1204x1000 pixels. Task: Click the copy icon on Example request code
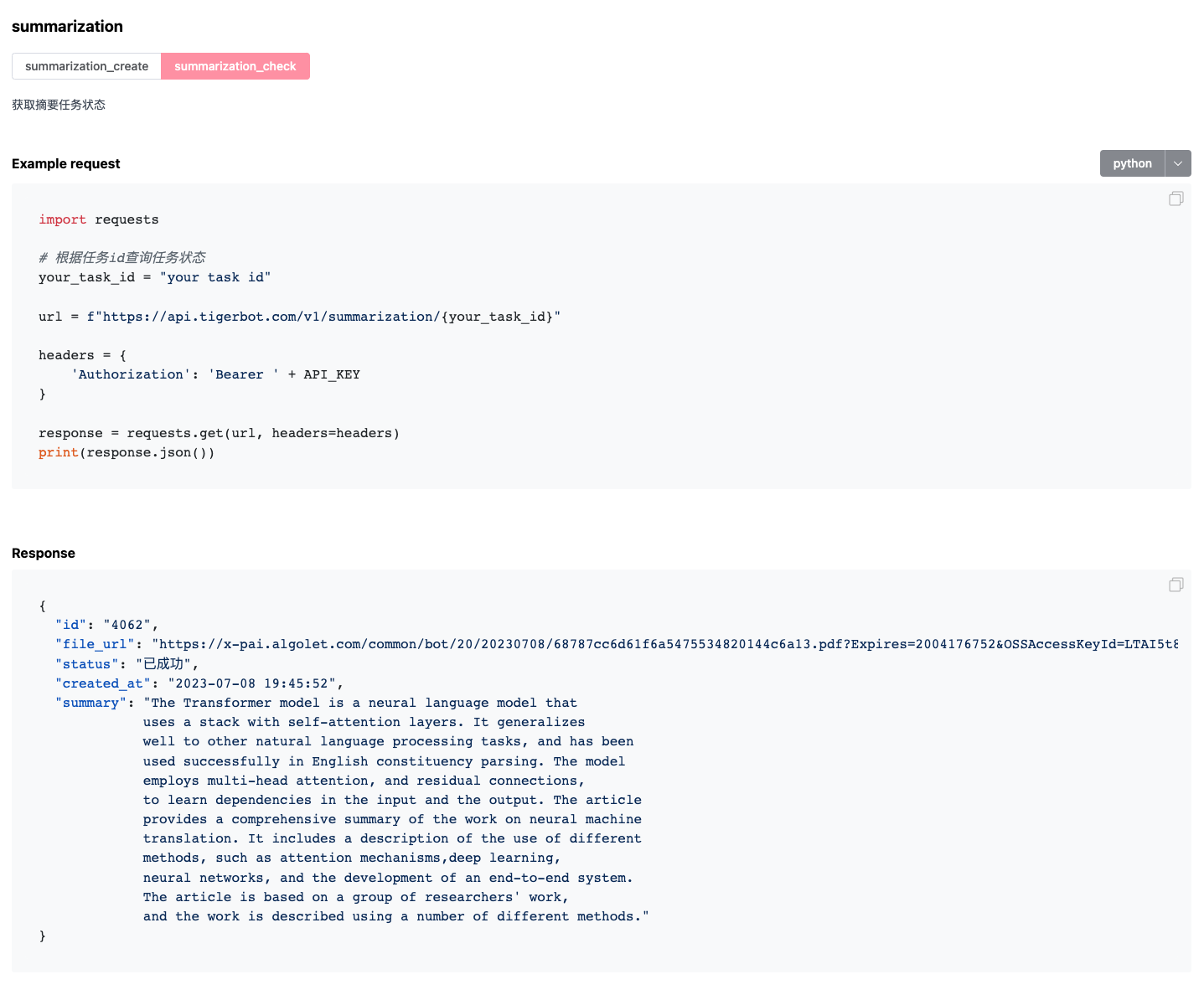tap(1176, 198)
